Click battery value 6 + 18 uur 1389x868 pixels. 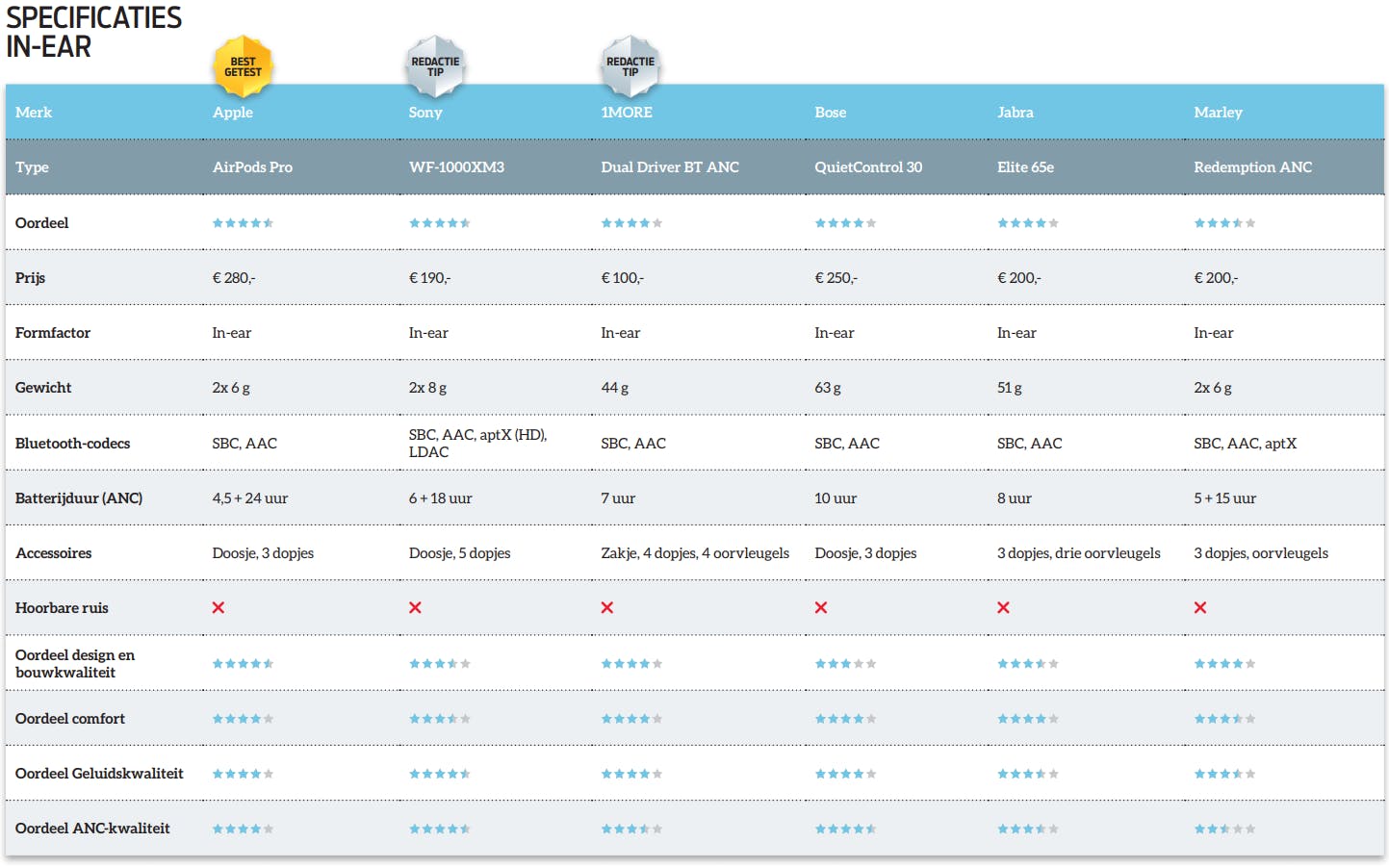[440, 498]
